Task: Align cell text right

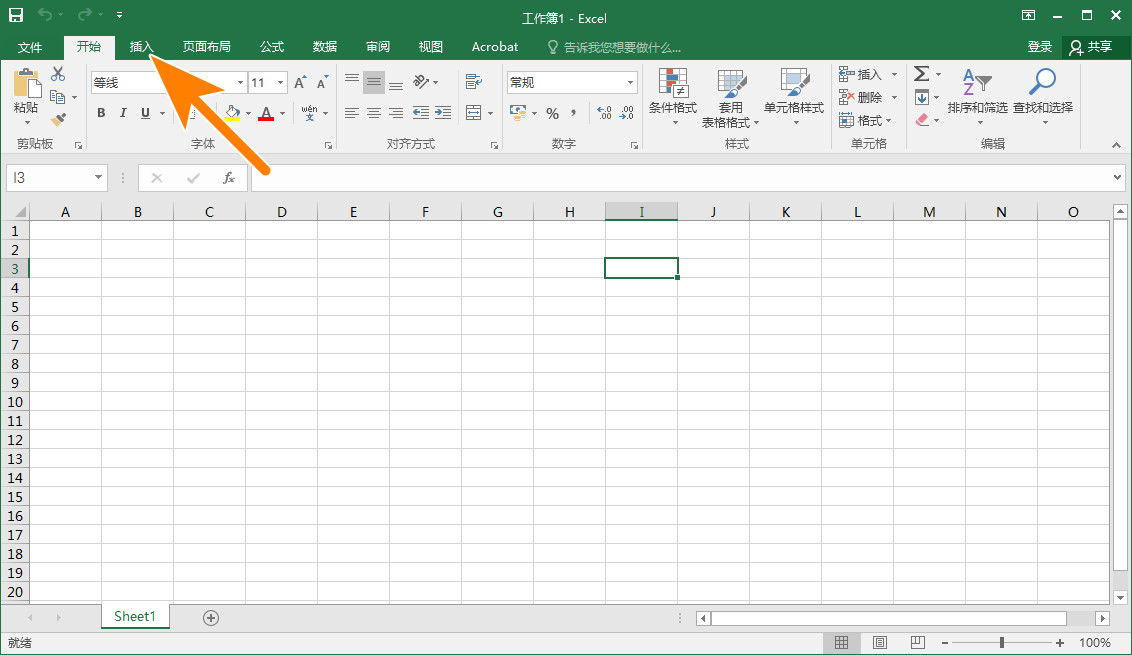Action: coord(396,113)
